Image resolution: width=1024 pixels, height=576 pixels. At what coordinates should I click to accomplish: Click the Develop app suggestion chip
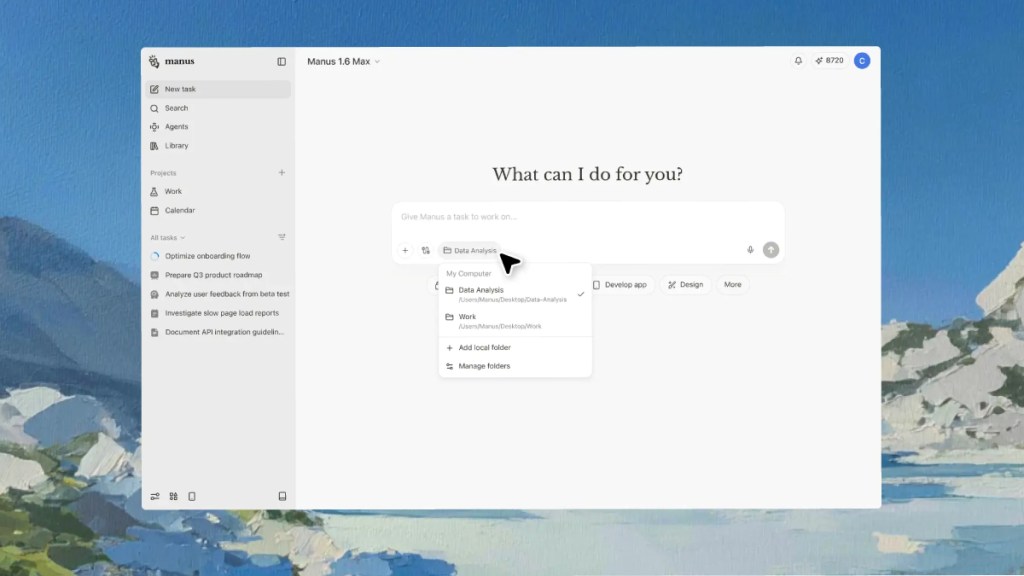point(619,285)
